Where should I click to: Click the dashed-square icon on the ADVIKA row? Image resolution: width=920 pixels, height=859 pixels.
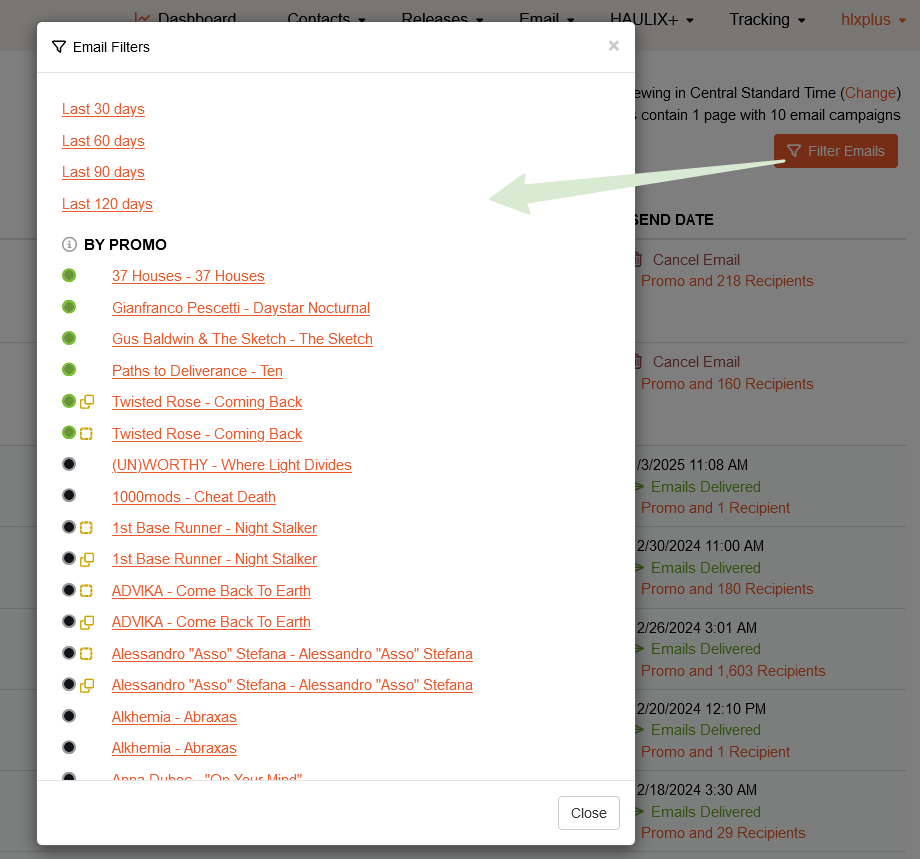86,590
